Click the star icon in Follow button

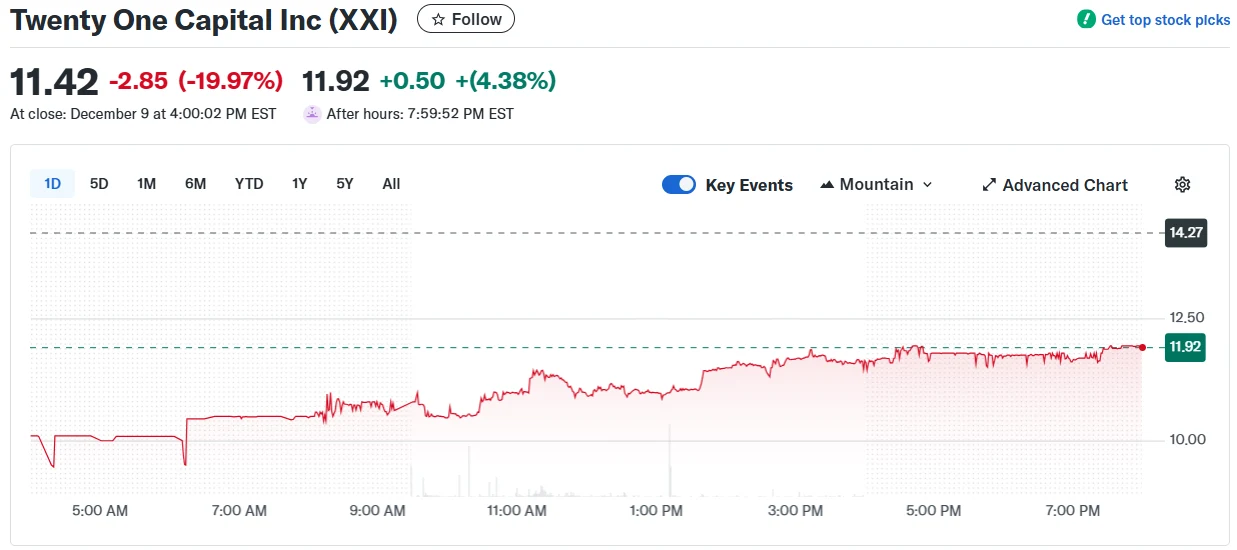tap(438, 20)
